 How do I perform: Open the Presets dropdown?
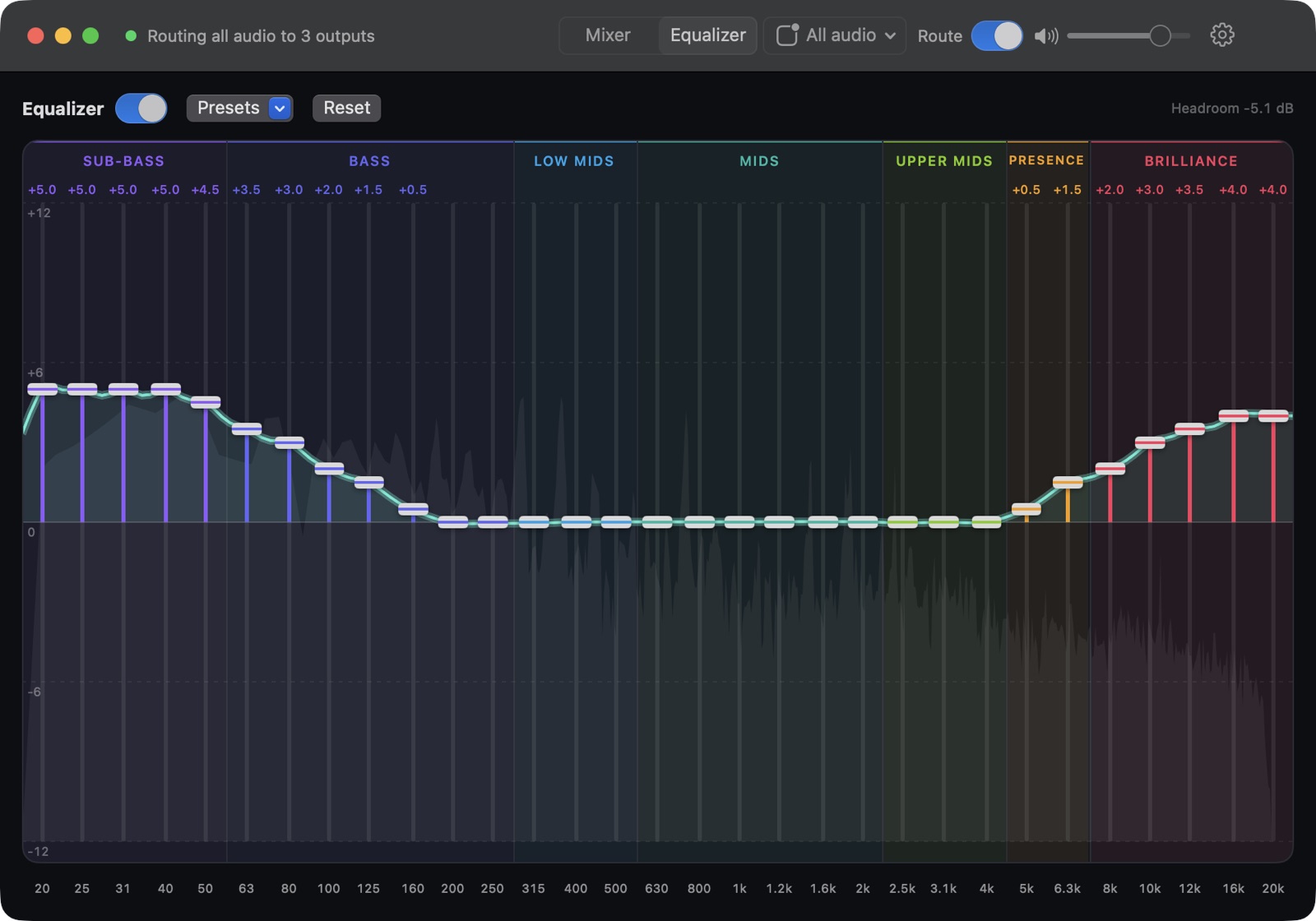[239, 108]
